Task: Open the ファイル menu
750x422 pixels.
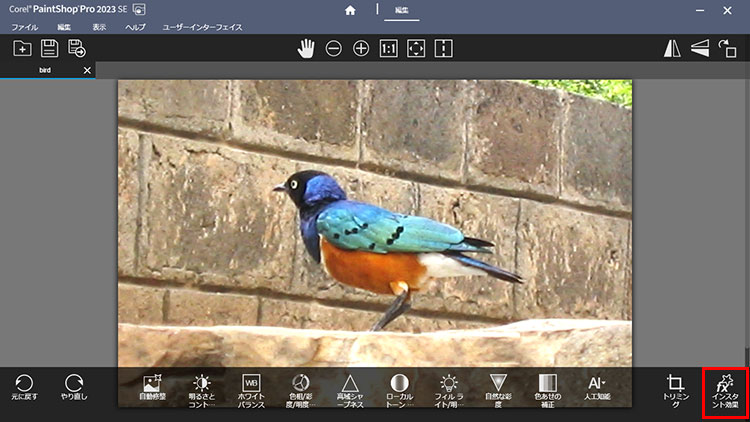Action: (24, 27)
